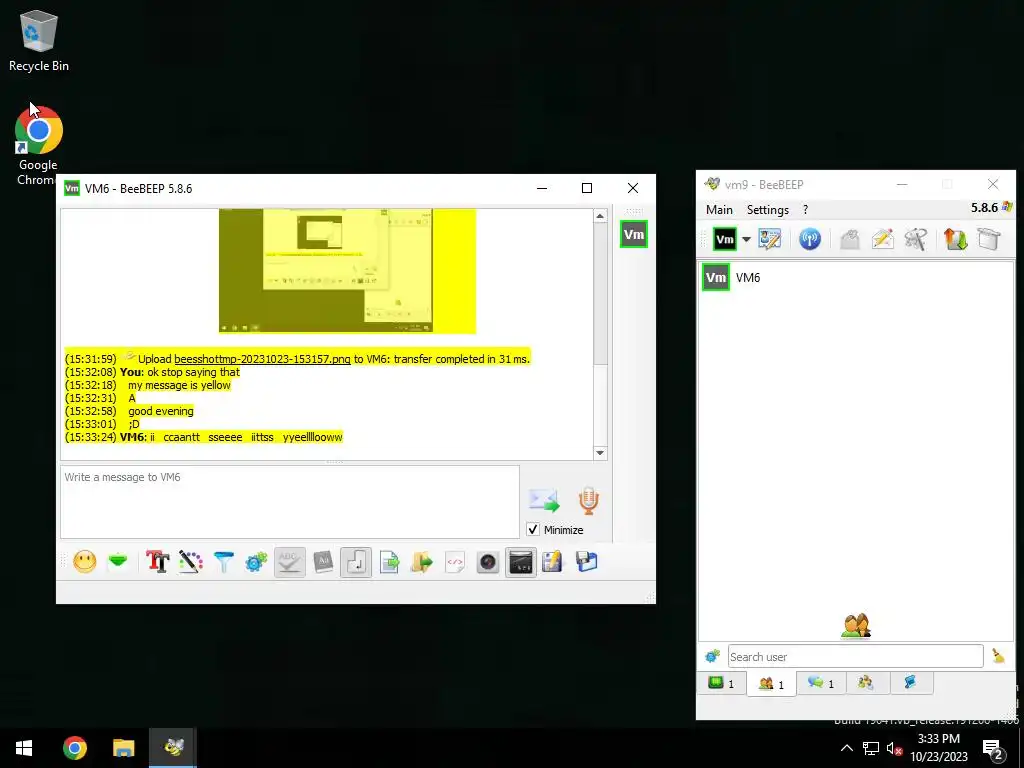This screenshot has width=1024, height=768.
Task: Open the beesshottmp-20231023-153157.png link
Action: [263, 359]
